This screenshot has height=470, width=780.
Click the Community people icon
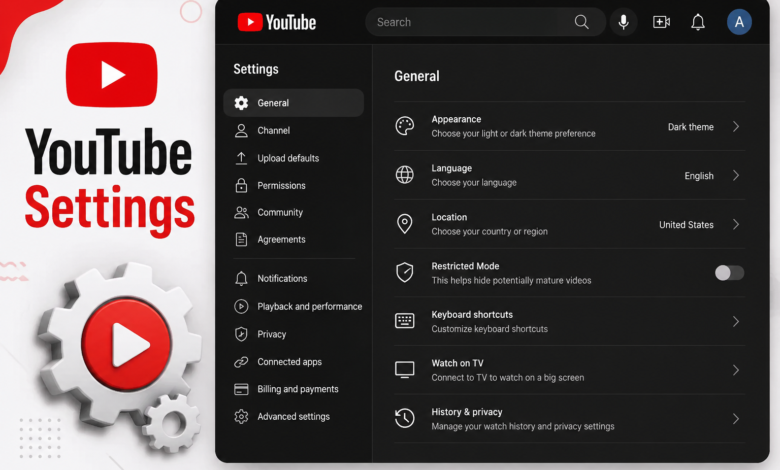(241, 213)
